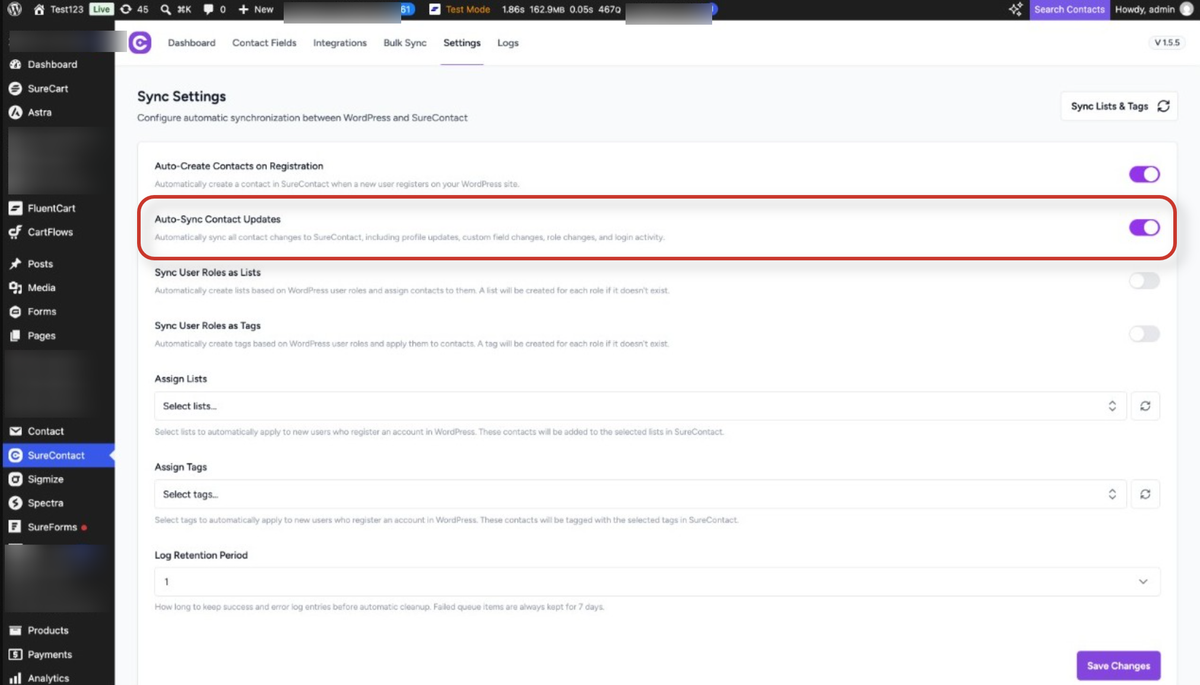Open CartFlows icon in sidebar
The image size is (1200, 685).
(x=15, y=232)
